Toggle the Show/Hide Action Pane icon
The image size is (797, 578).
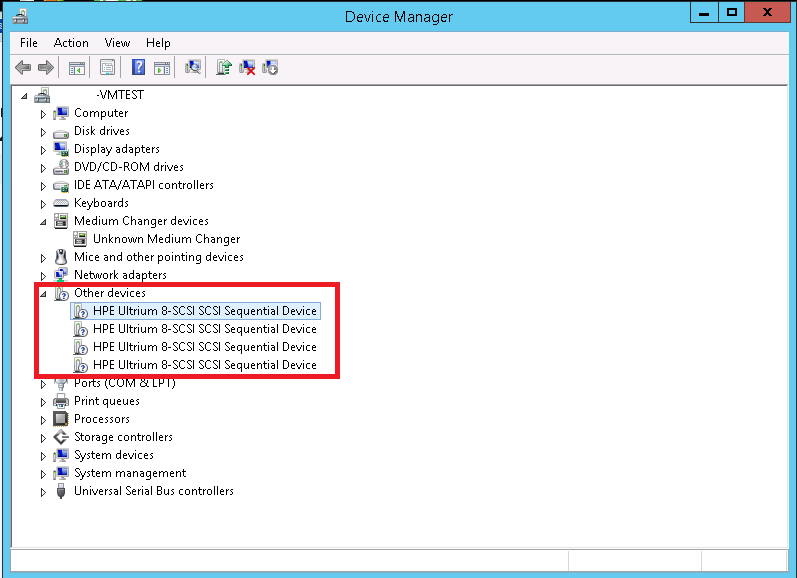[x=162, y=68]
